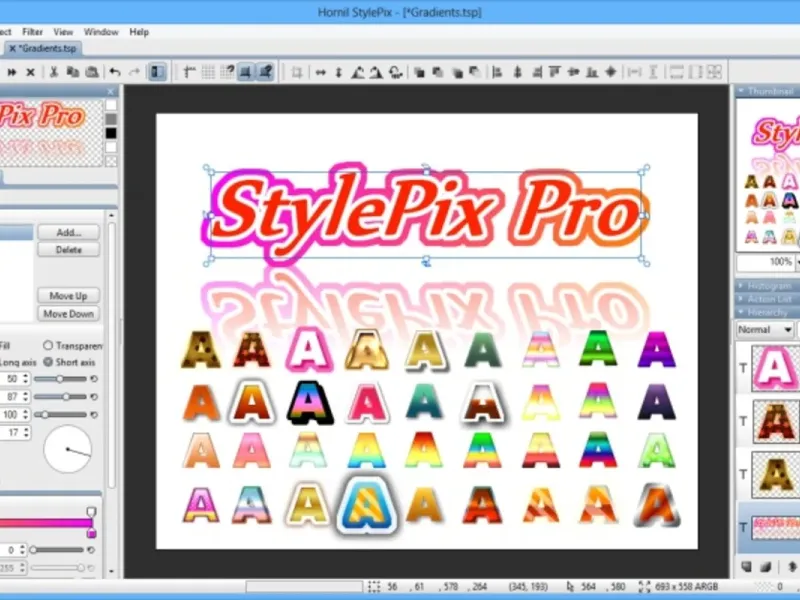Screen dimensions: 800x600
Task: Toggle the snap-to-guide question-mark button
Action: click(x=227, y=72)
